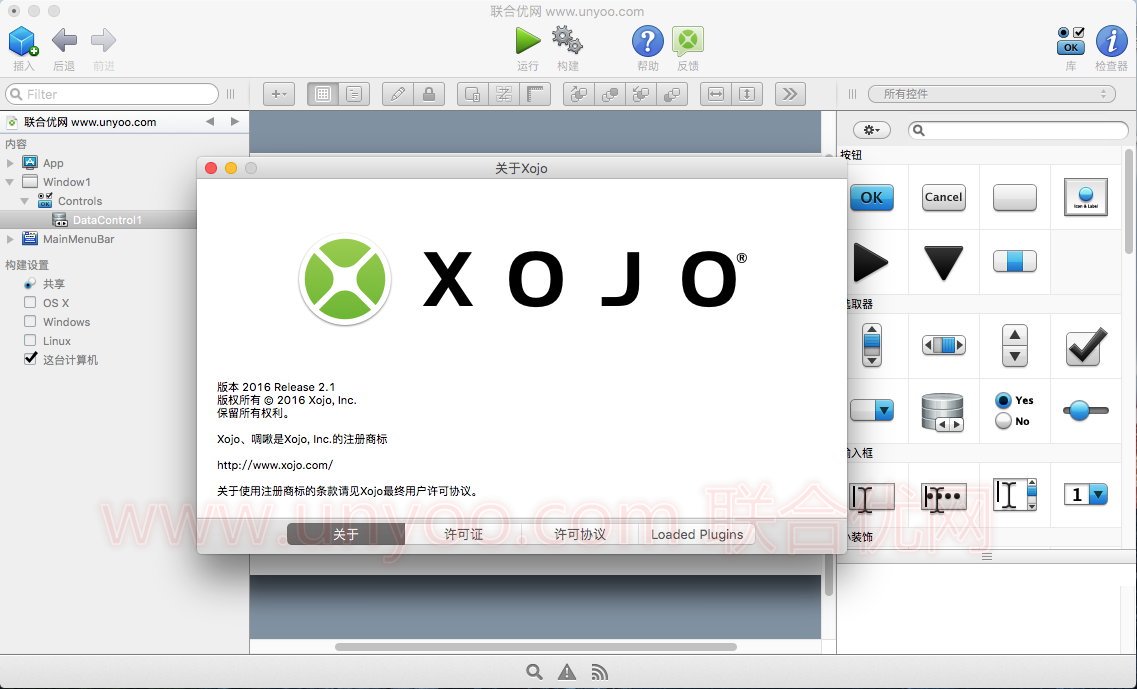Select 共享 build settings item
This screenshot has height=689, width=1137.
54,284
